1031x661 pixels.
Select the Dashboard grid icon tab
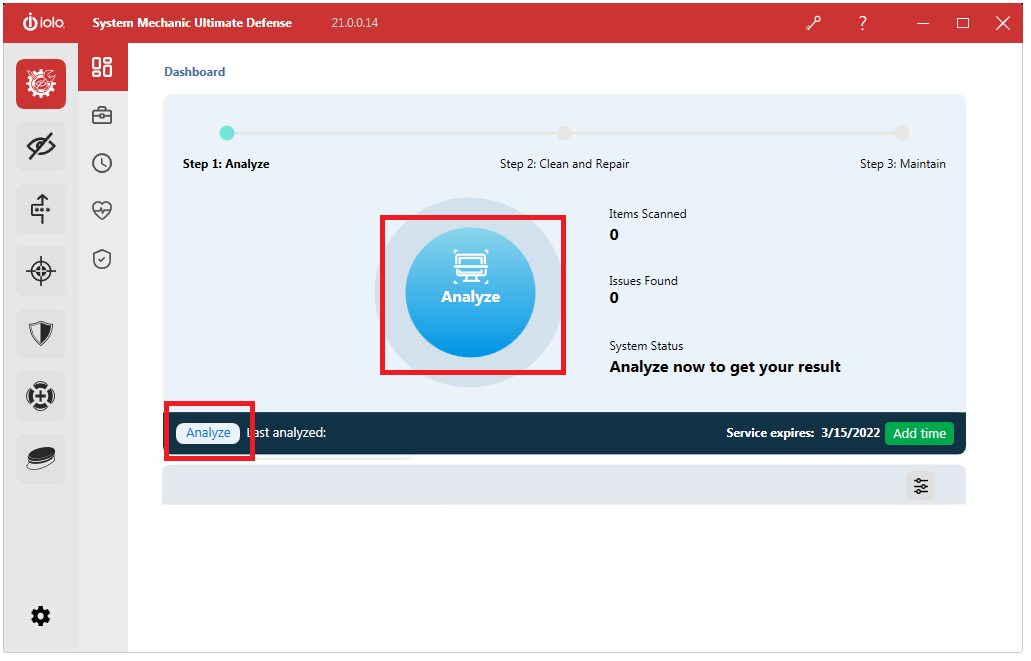point(103,67)
